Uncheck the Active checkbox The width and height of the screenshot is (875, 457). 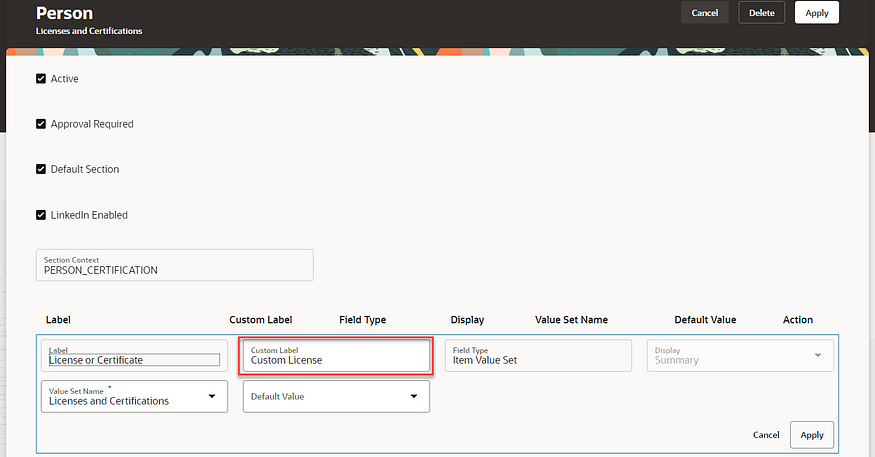41,78
